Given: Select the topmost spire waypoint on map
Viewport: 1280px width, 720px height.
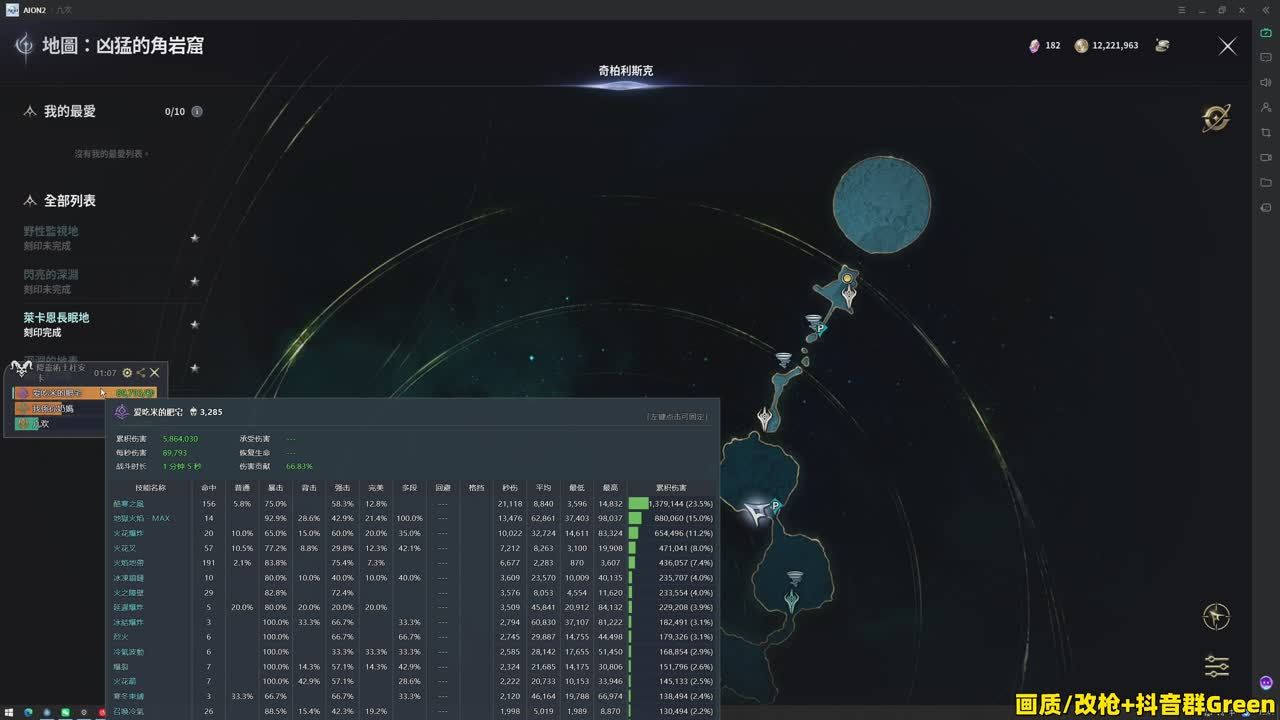Looking at the screenshot, I should tap(849, 297).
